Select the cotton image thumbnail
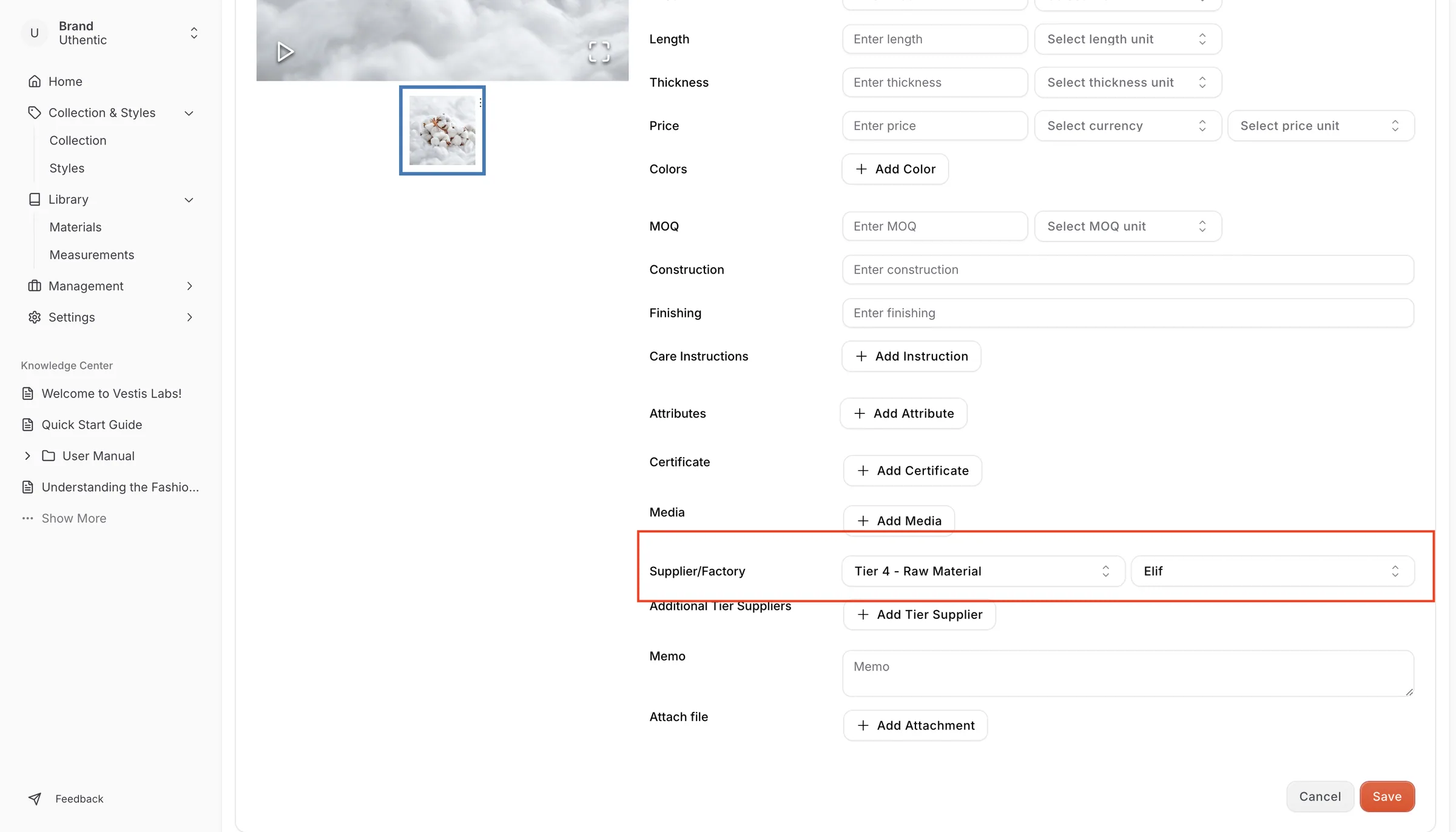This screenshot has width=1456, height=832. tap(442, 130)
